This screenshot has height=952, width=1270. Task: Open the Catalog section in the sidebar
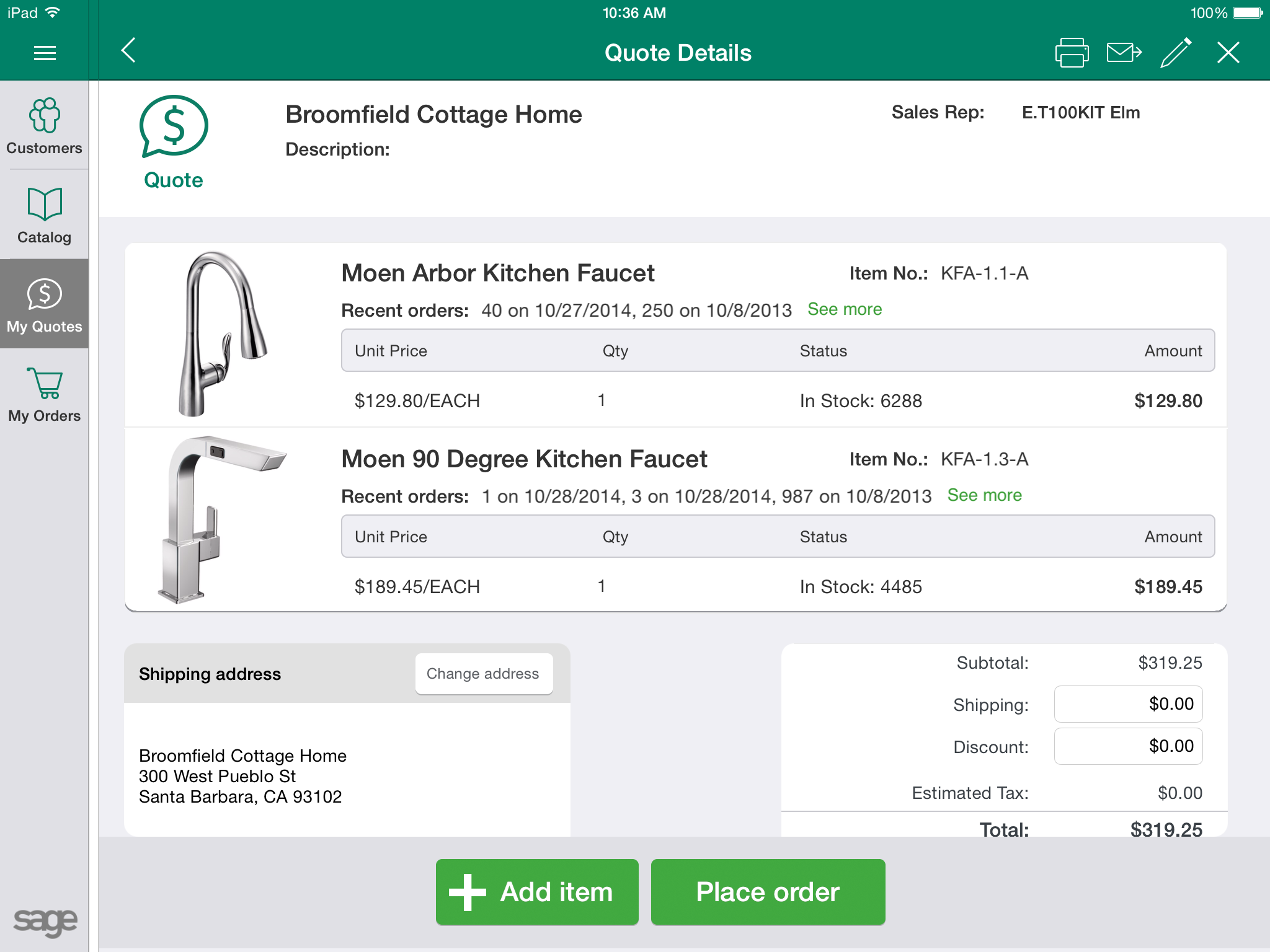tap(43, 215)
